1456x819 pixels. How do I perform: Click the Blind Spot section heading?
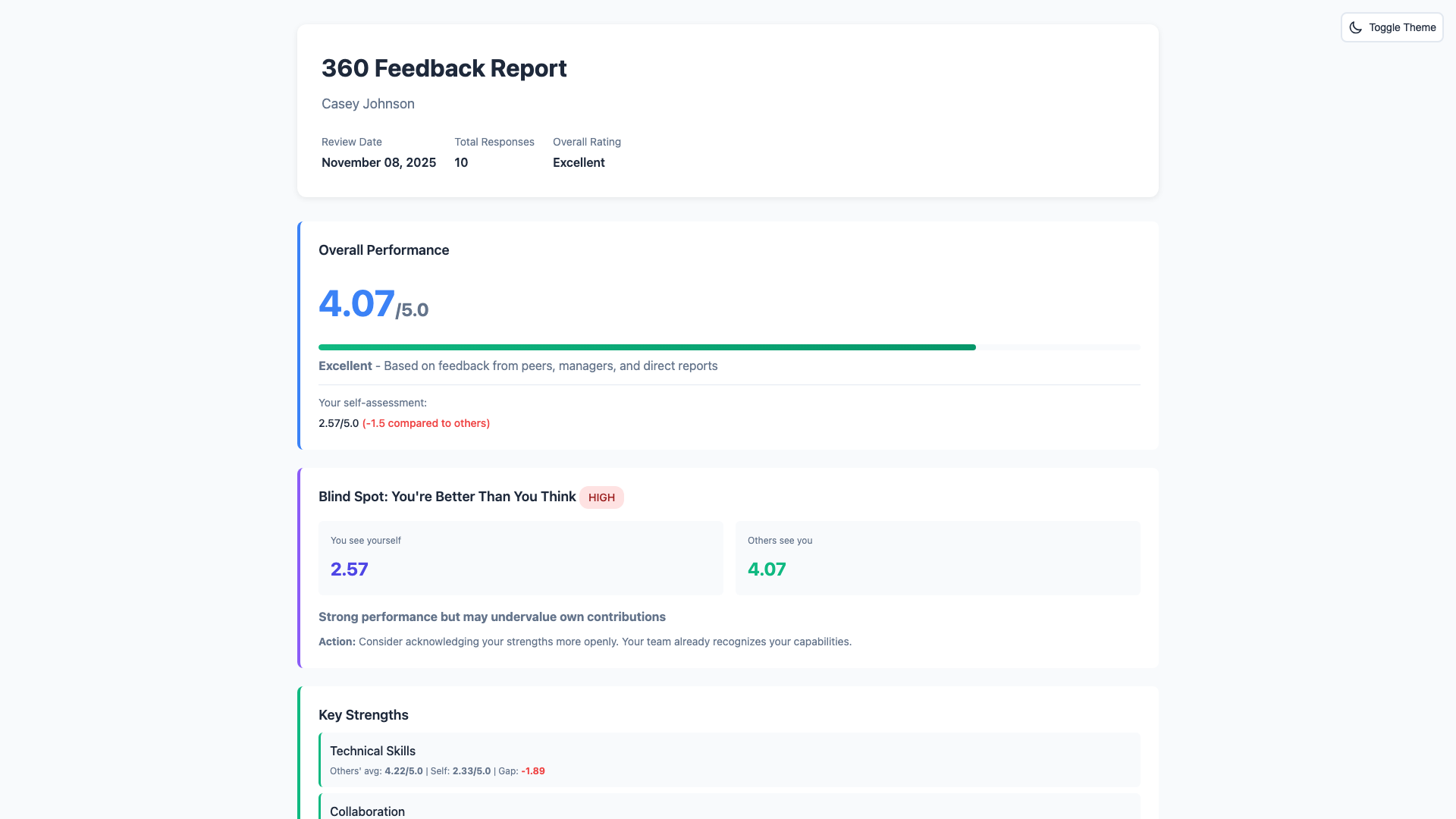tap(447, 497)
